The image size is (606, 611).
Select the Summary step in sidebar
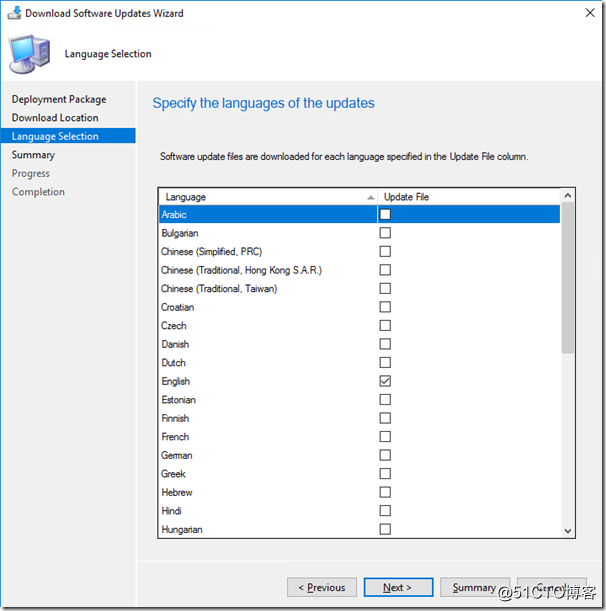click(x=33, y=155)
